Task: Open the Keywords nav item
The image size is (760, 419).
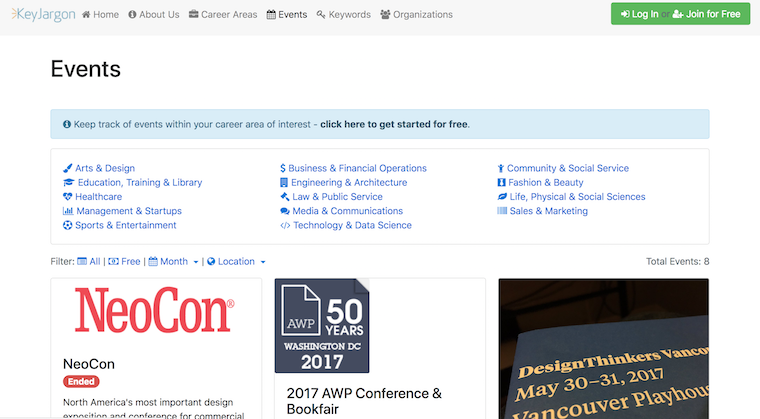Action: tap(344, 15)
